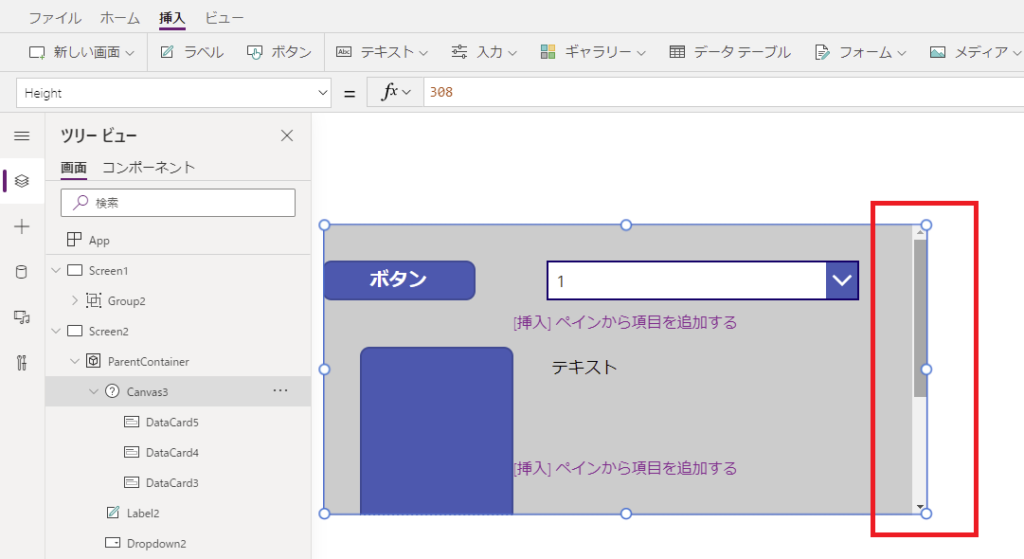The height and width of the screenshot is (559, 1024).
Task: Select Label2 in the tree
Action: pos(143,513)
